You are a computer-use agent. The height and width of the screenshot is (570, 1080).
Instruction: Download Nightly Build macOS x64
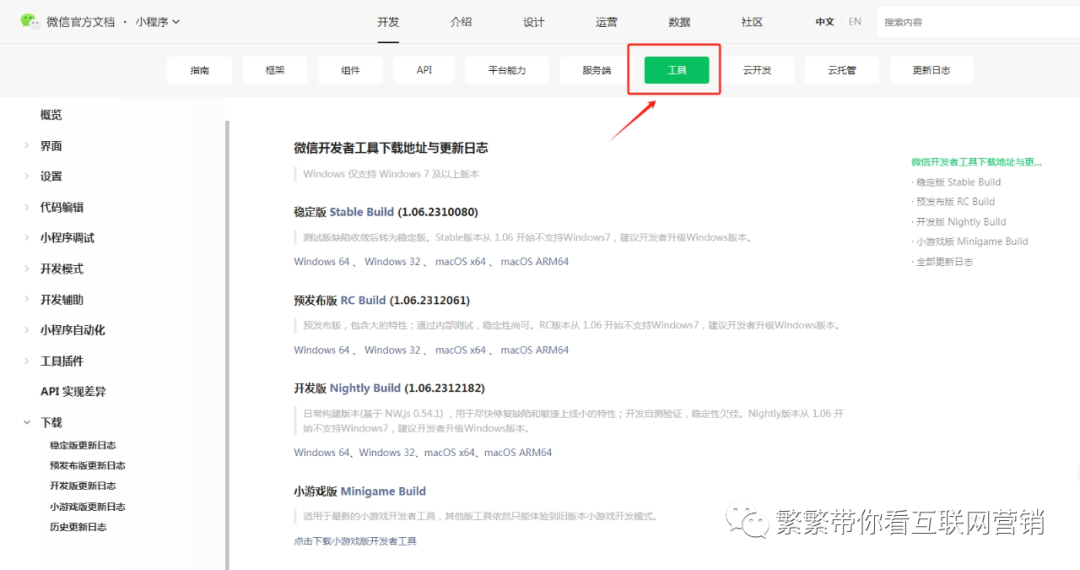450,452
